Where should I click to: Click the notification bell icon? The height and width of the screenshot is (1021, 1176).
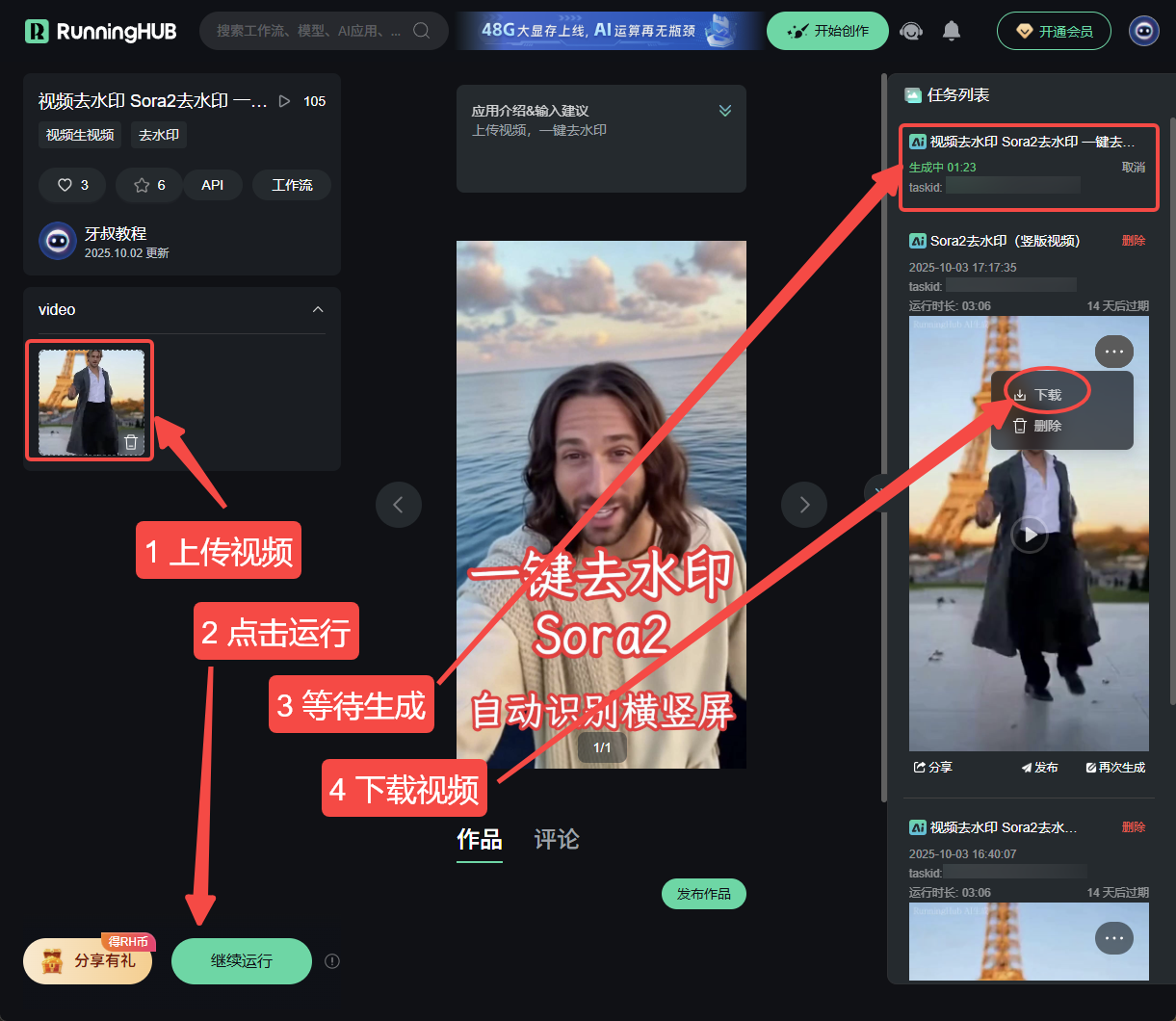pos(952,31)
